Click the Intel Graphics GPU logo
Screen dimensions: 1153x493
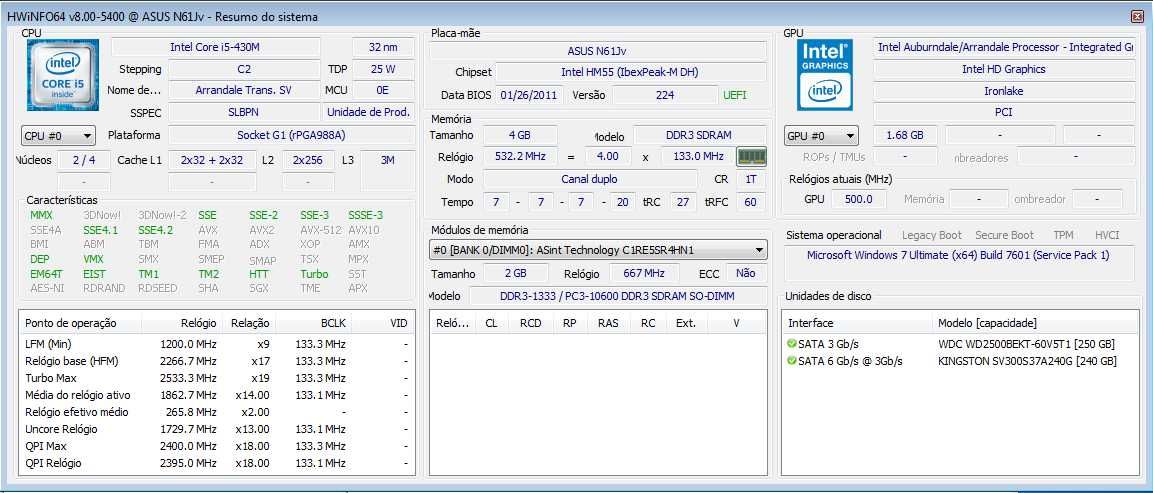825,75
